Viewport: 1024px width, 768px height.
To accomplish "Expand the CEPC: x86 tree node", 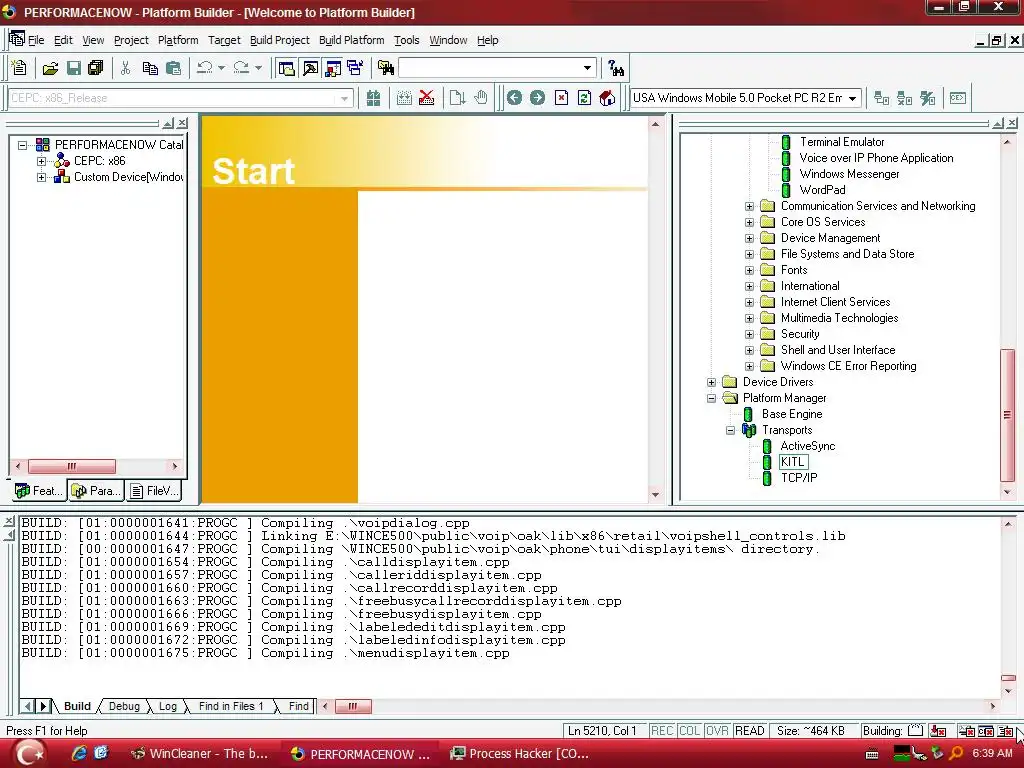I will click(41, 161).
